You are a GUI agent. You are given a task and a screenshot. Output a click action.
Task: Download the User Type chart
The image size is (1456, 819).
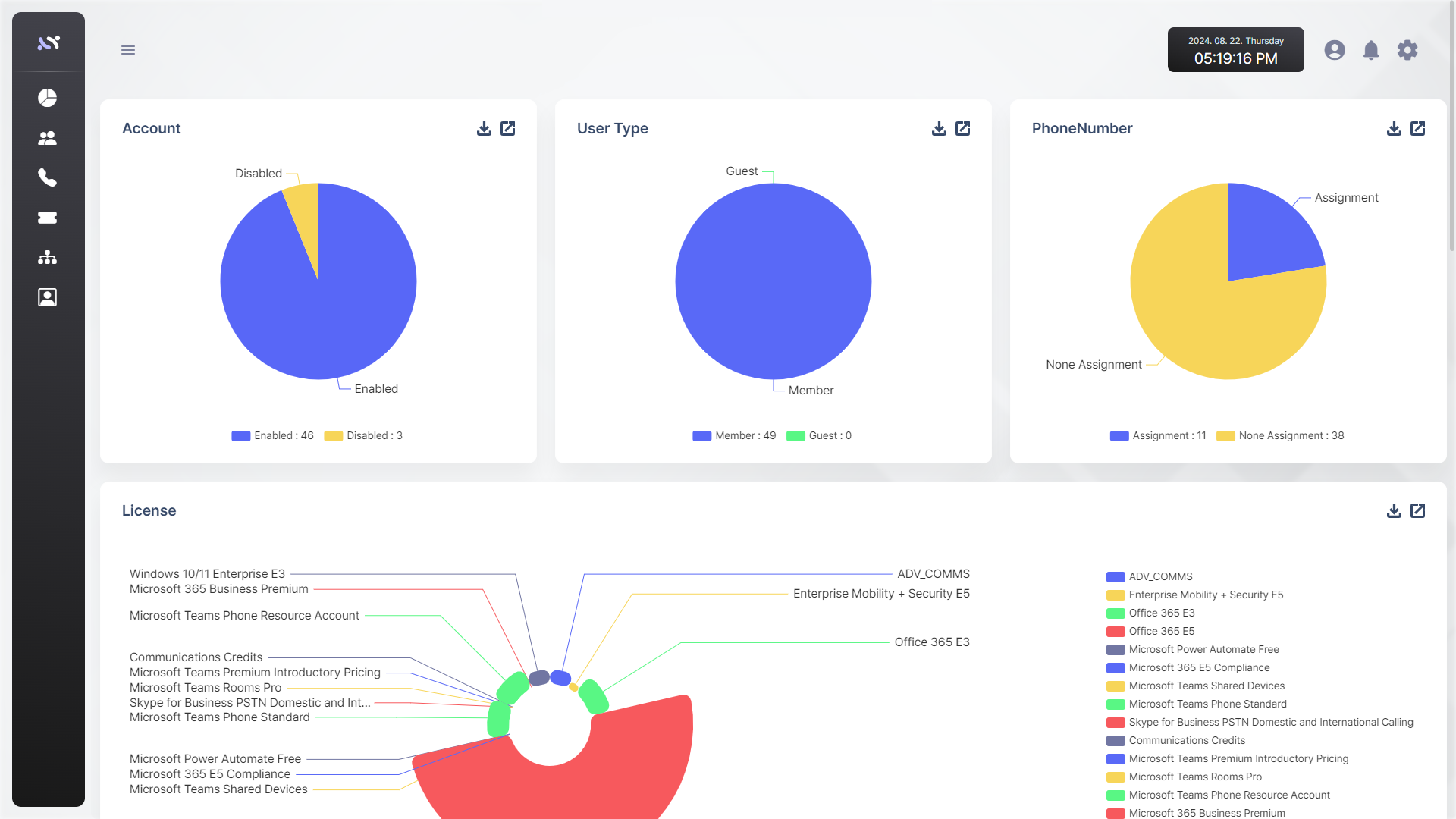(x=939, y=129)
